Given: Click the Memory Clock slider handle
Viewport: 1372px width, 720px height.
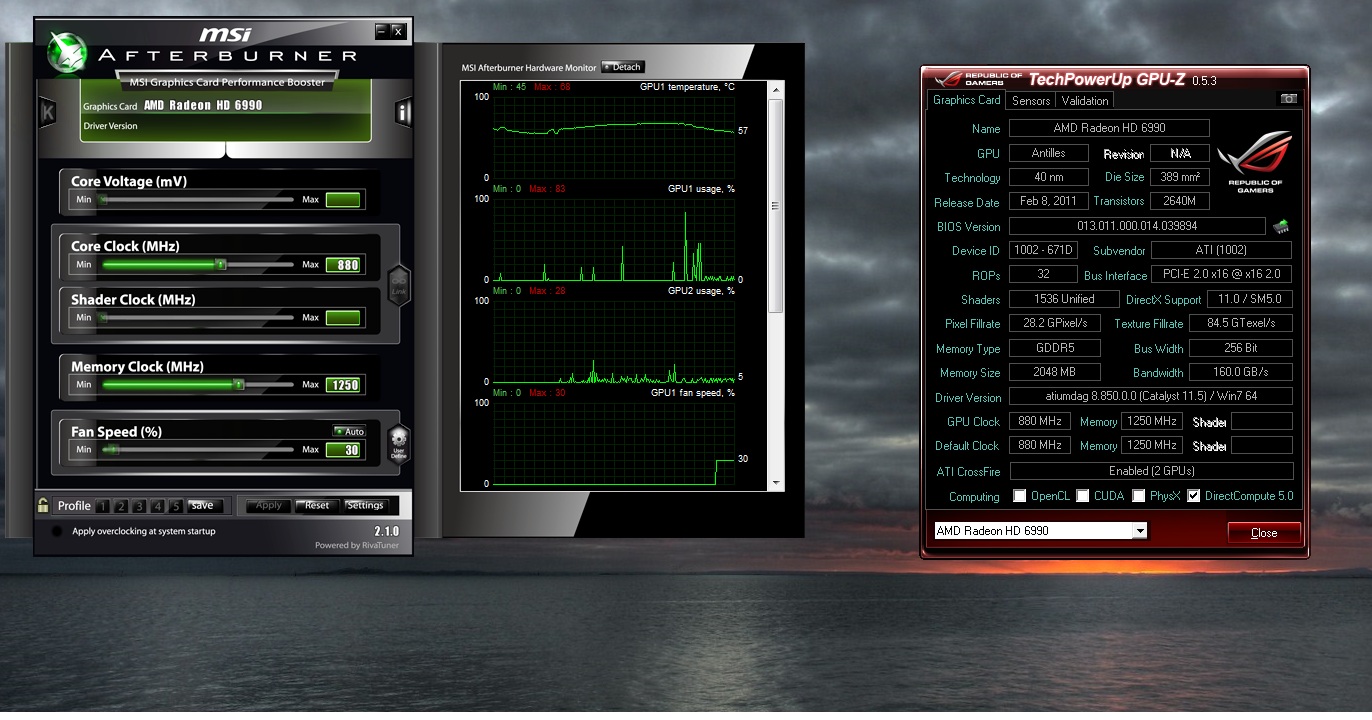Looking at the screenshot, I should pyautogui.click(x=238, y=384).
